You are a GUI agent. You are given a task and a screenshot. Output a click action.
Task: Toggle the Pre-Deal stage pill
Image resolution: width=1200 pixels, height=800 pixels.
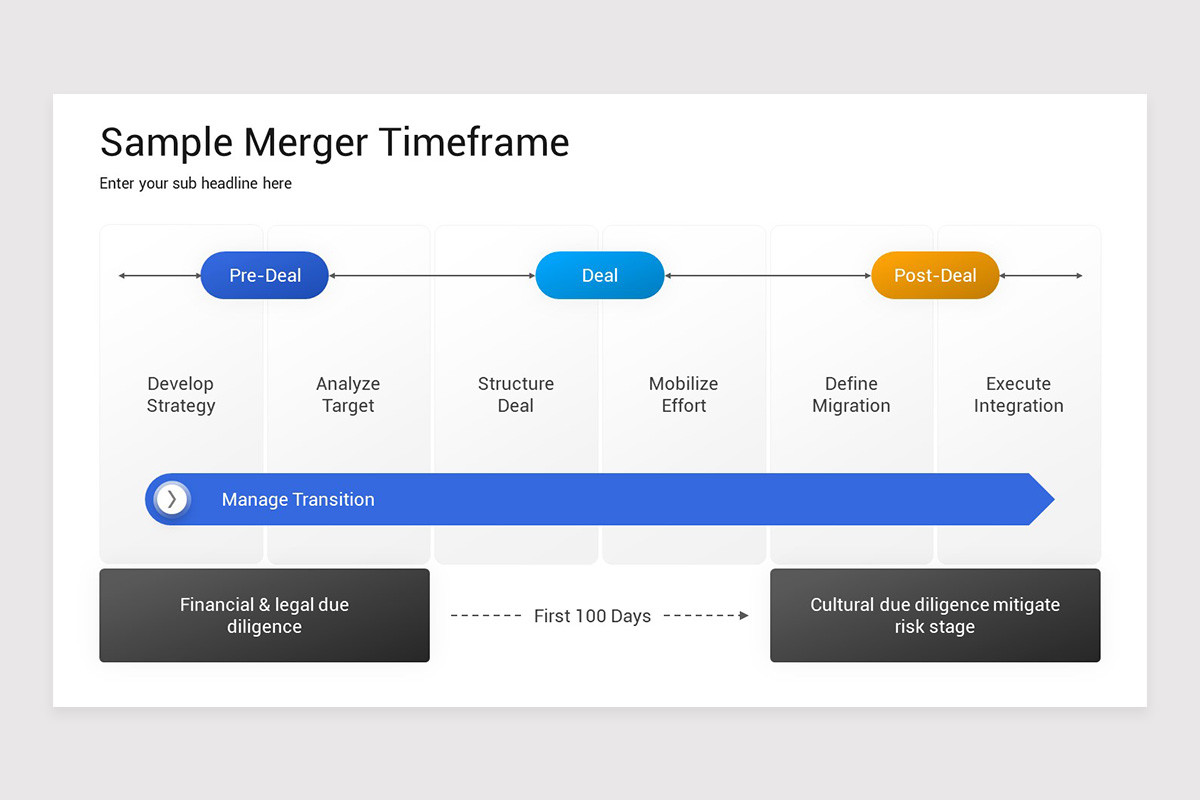tap(264, 275)
